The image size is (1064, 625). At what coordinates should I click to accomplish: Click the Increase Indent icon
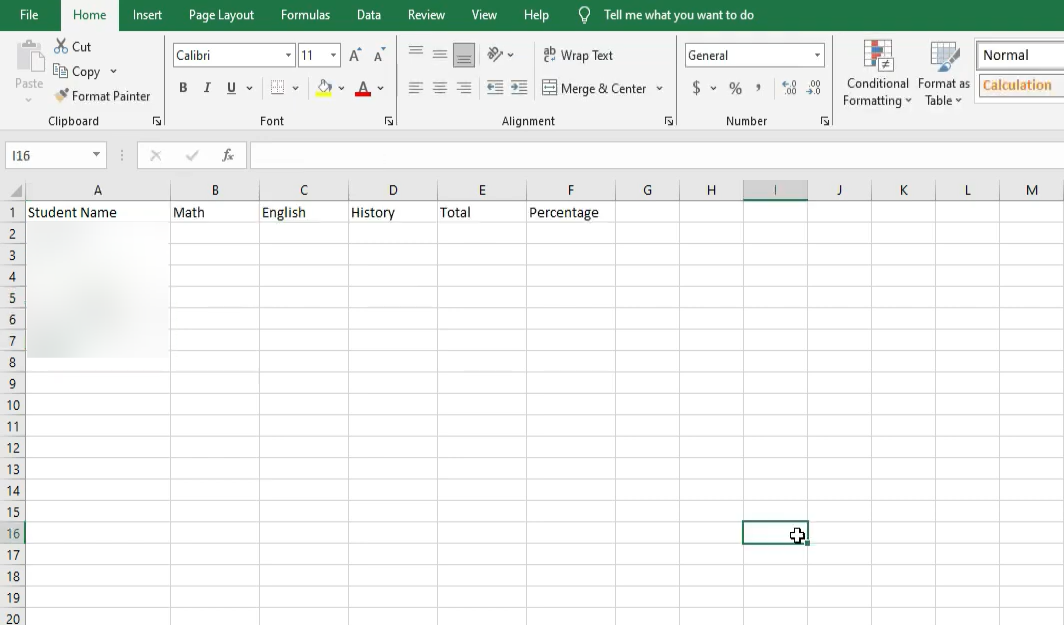(x=519, y=88)
